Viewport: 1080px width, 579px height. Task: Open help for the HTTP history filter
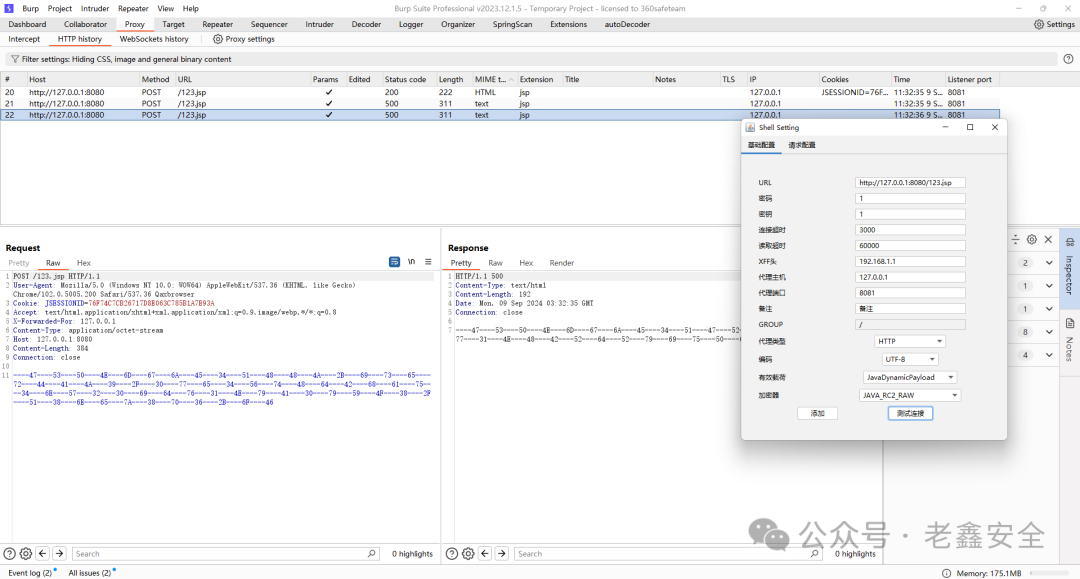[1068, 59]
